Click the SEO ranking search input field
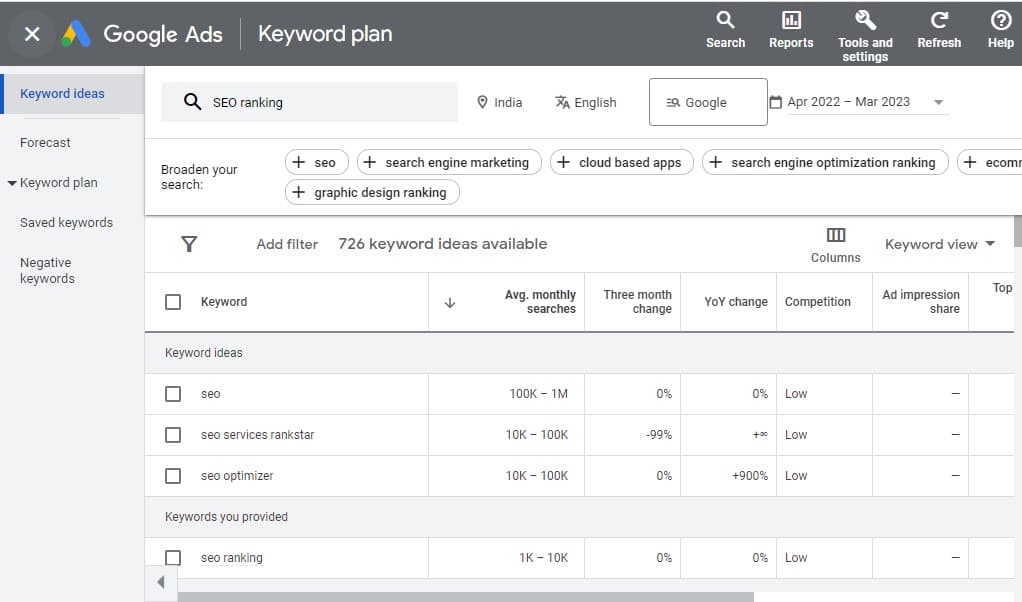The height and width of the screenshot is (602, 1022). tap(309, 102)
